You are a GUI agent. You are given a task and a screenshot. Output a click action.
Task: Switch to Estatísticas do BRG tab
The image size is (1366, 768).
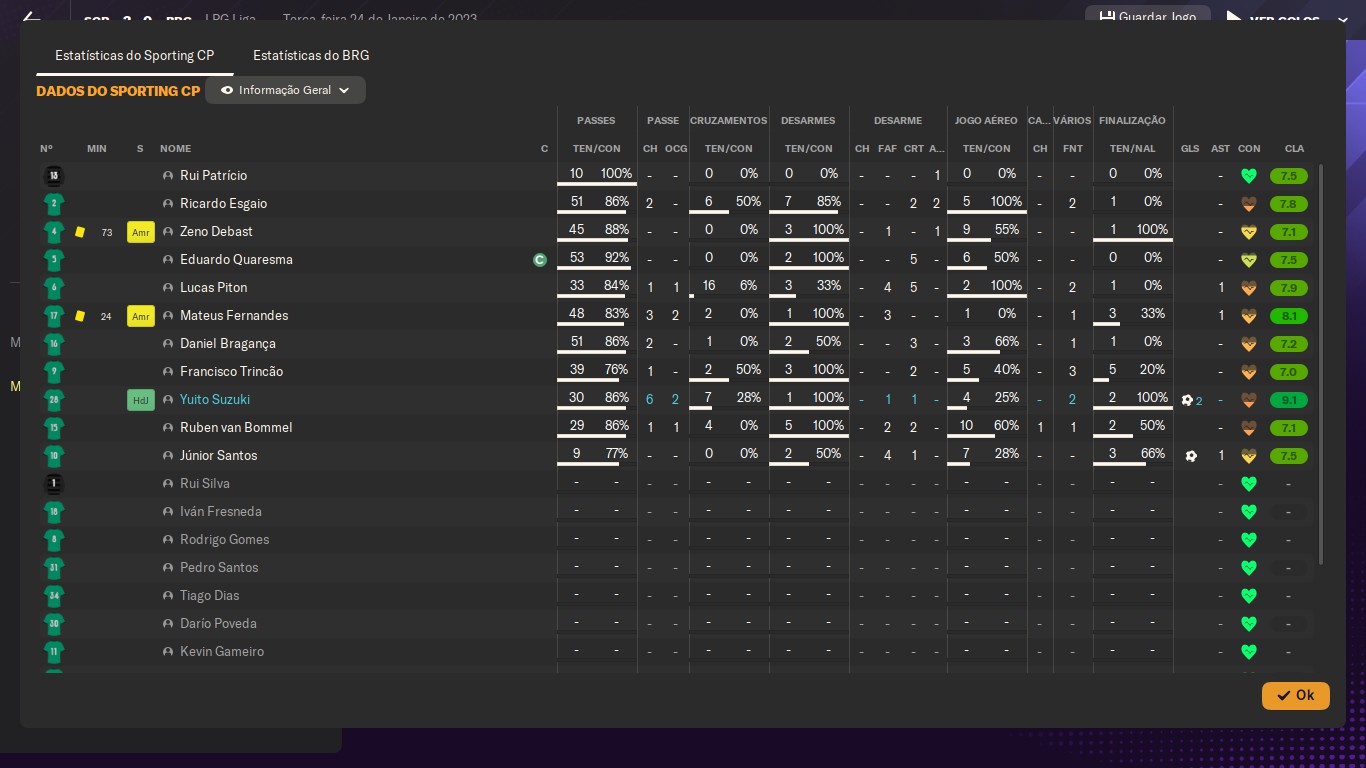pyautogui.click(x=311, y=55)
